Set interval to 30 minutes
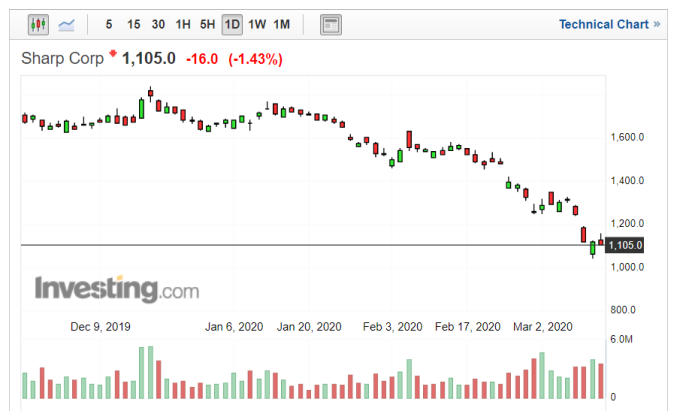 [x=158, y=25]
